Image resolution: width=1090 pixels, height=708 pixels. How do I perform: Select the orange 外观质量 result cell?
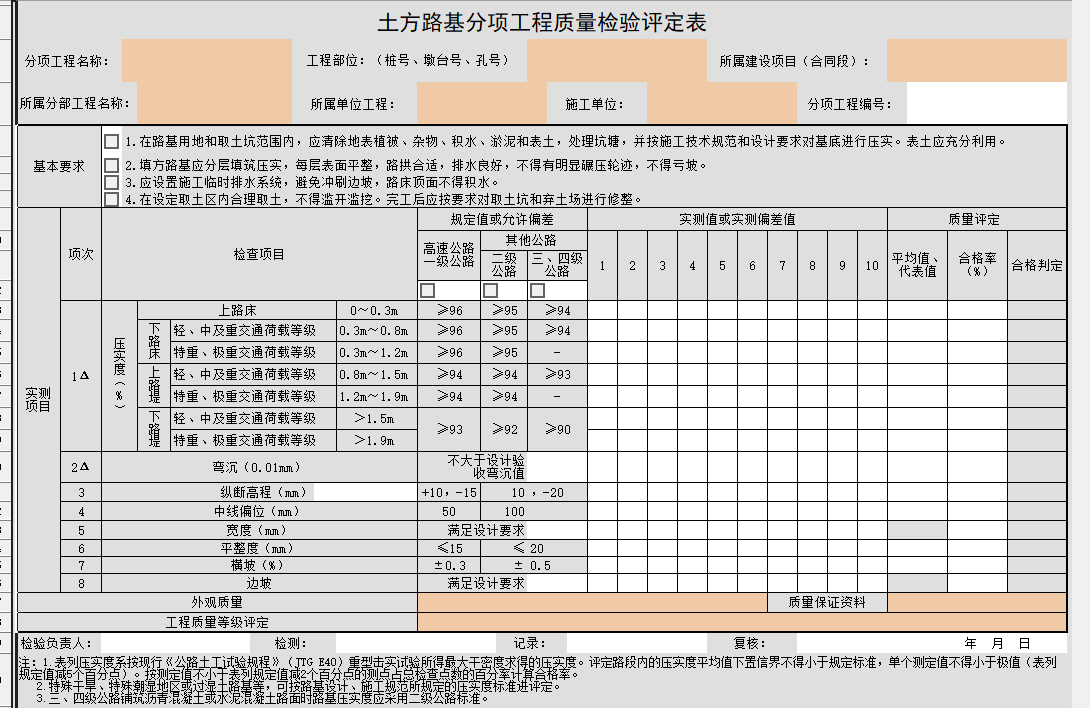[x=592, y=602]
